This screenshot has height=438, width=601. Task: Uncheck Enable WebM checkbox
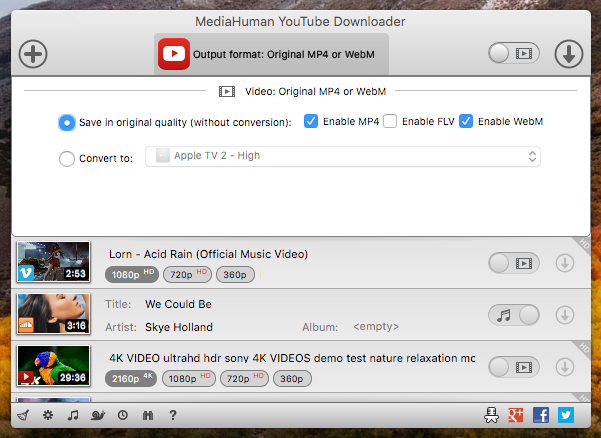click(466, 121)
